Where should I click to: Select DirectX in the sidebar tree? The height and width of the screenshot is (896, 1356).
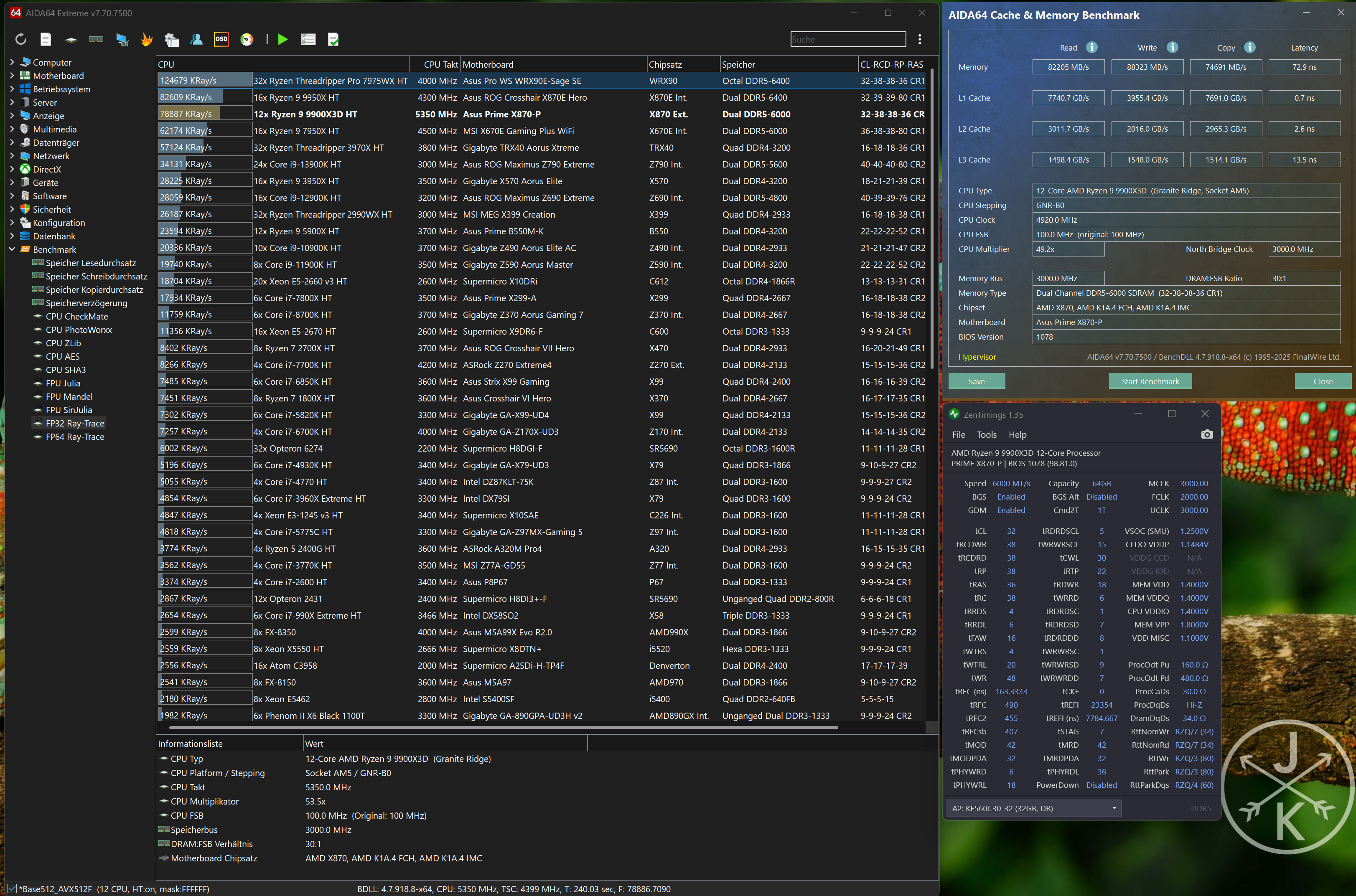click(x=47, y=169)
